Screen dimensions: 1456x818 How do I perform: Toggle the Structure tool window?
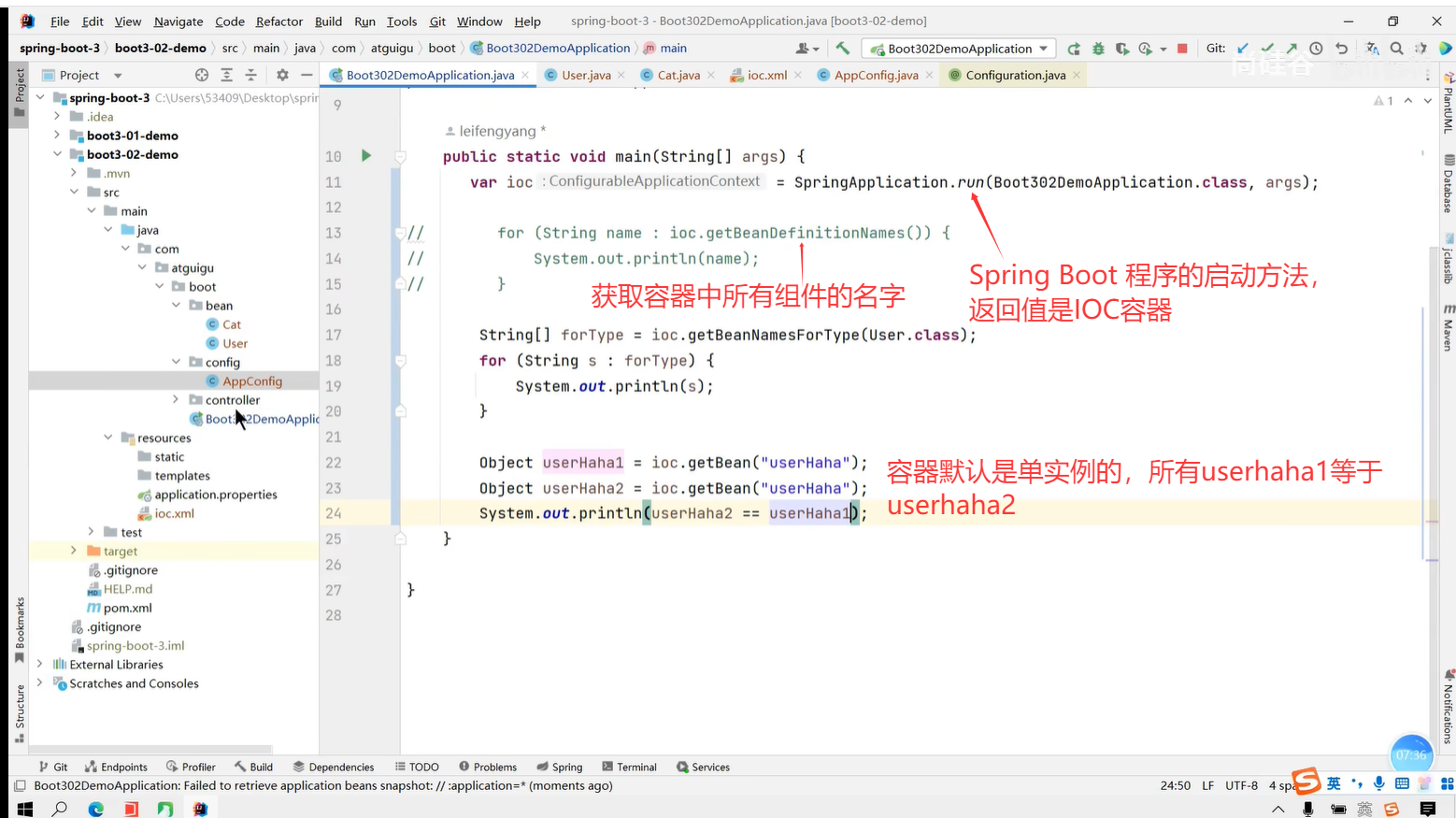point(19,714)
